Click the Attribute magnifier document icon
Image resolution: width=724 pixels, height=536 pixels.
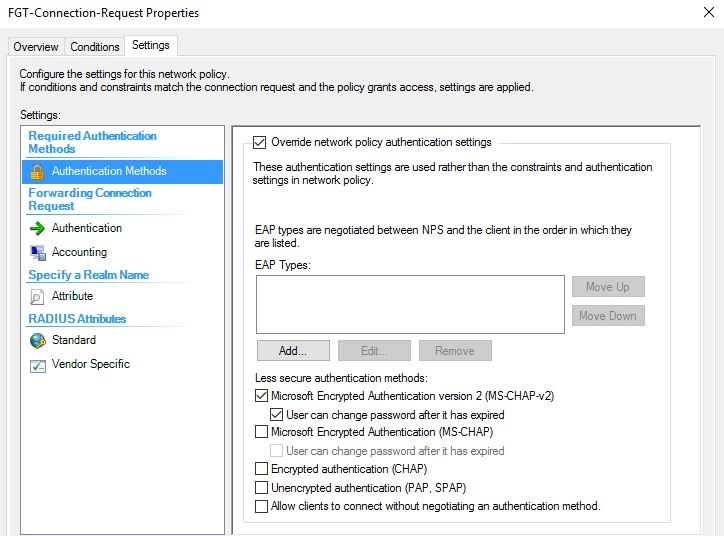coord(37,296)
